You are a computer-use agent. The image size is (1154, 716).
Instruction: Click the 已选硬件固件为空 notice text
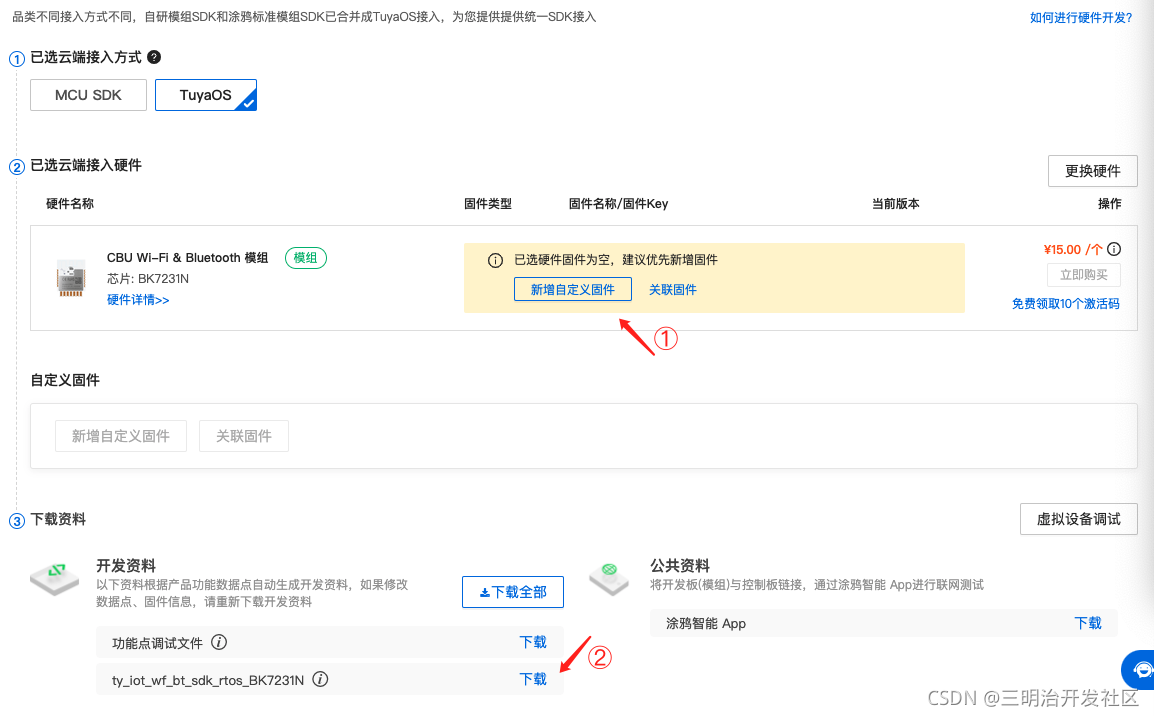point(615,260)
